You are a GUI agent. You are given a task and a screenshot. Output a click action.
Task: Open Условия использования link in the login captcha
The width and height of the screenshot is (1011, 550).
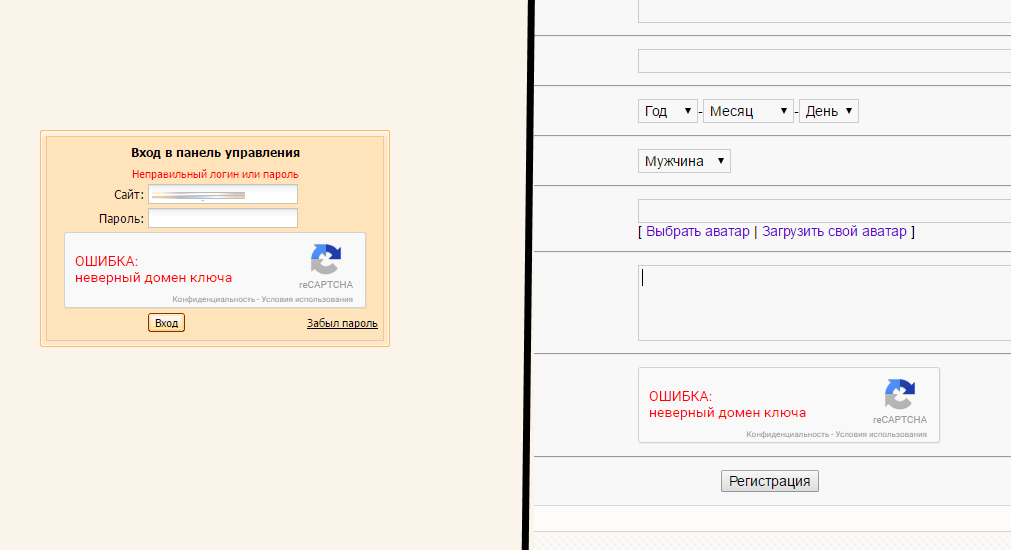[x=307, y=299]
